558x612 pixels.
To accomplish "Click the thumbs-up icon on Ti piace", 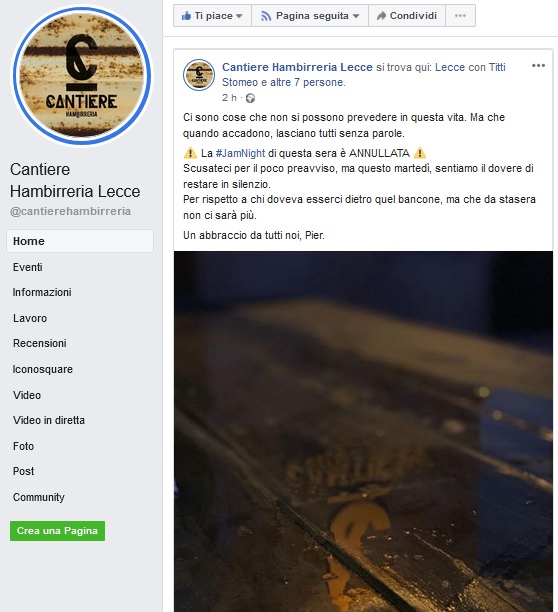I will (x=186, y=16).
